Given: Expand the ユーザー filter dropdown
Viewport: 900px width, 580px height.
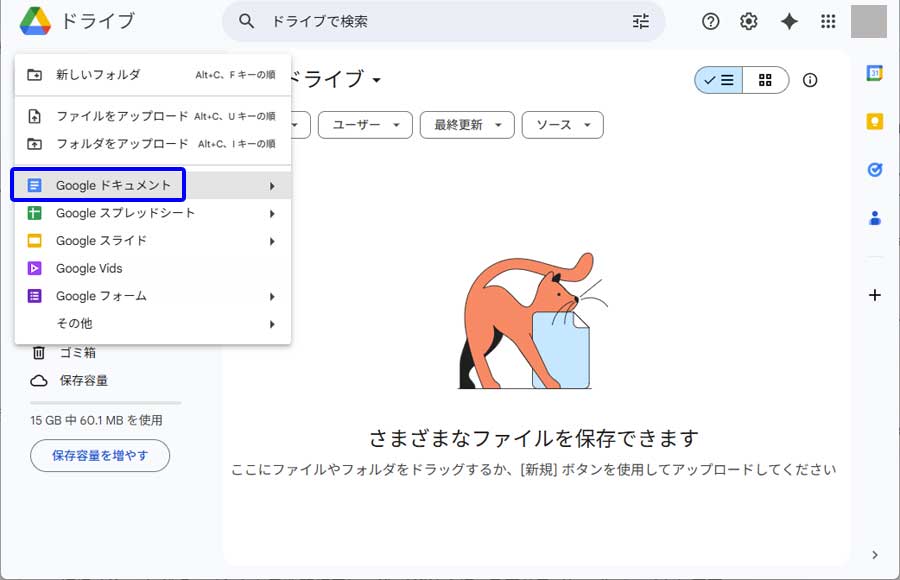Looking at the screenshot, I should [365, 125].
